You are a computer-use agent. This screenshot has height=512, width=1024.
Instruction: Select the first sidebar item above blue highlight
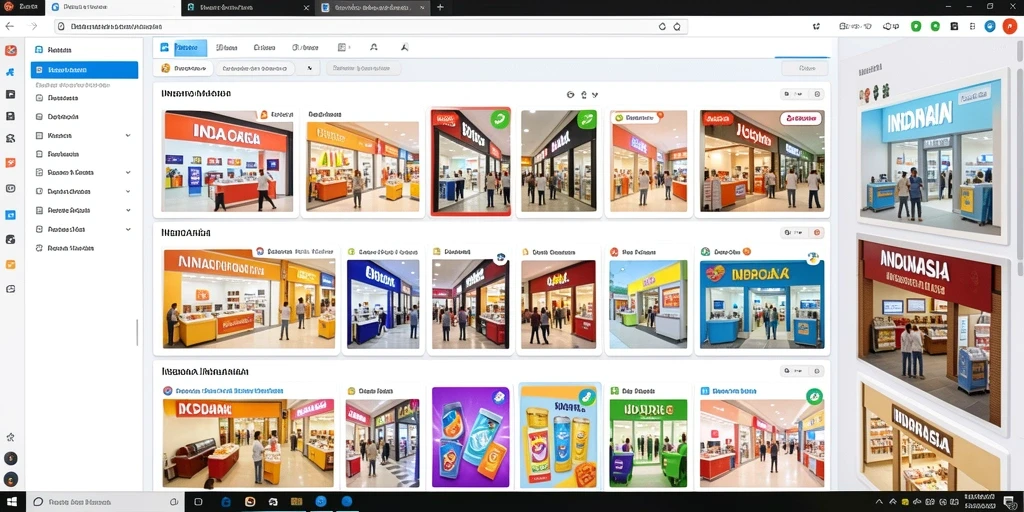click(x=84, y=50)
